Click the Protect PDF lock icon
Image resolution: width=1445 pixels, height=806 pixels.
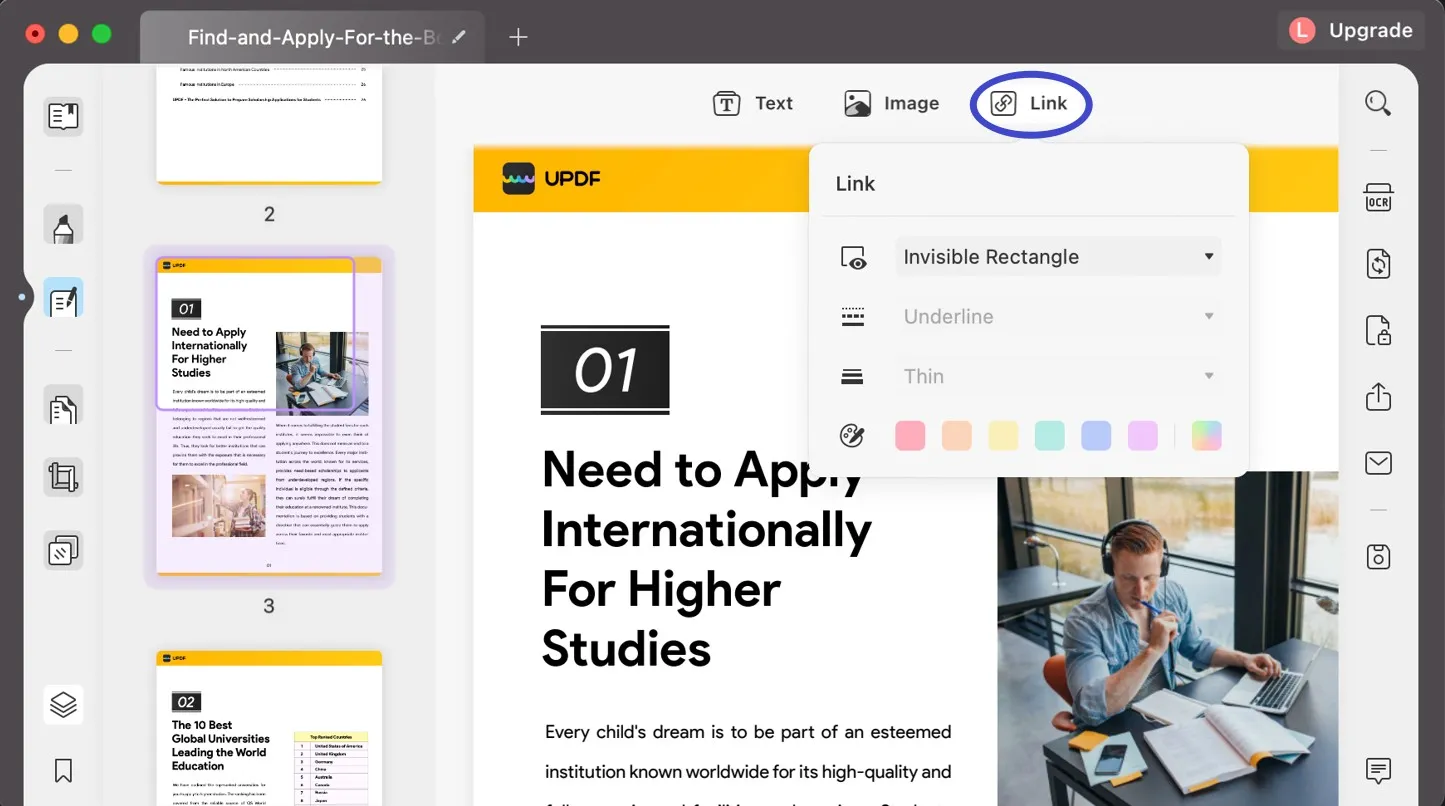click(1378, 330)
